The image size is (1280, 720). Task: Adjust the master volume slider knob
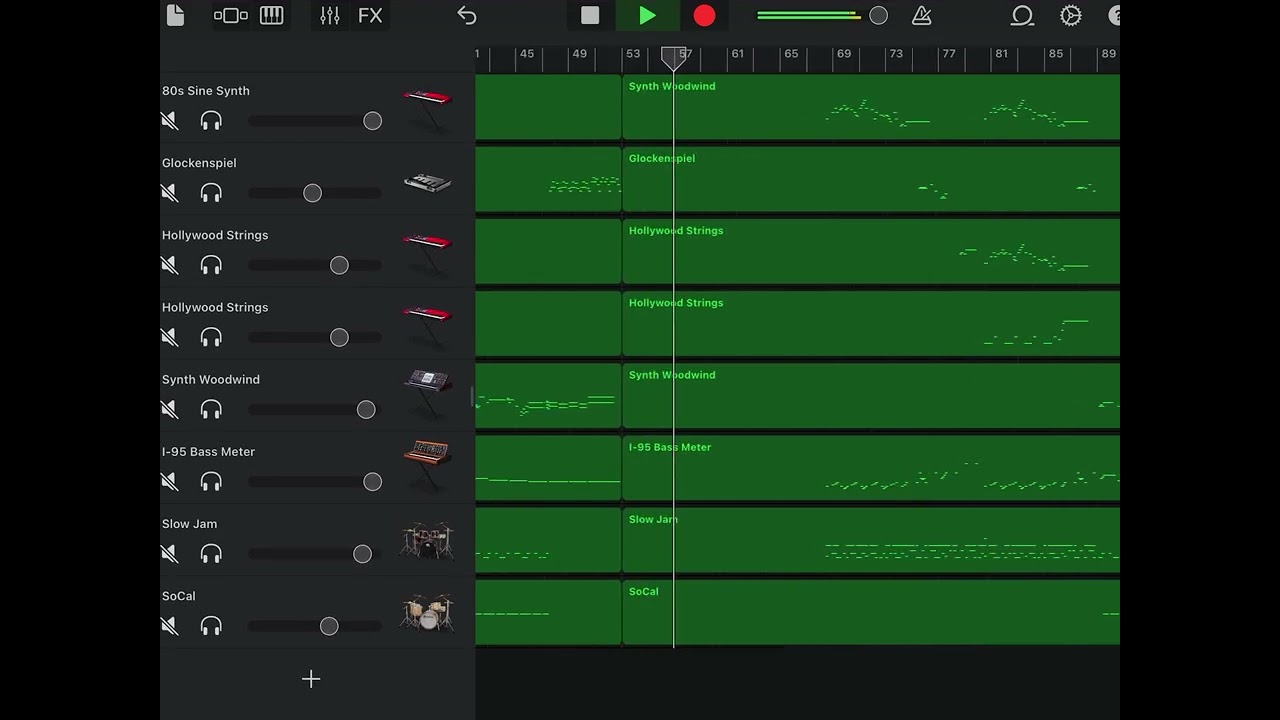click(x=878, y=15)
